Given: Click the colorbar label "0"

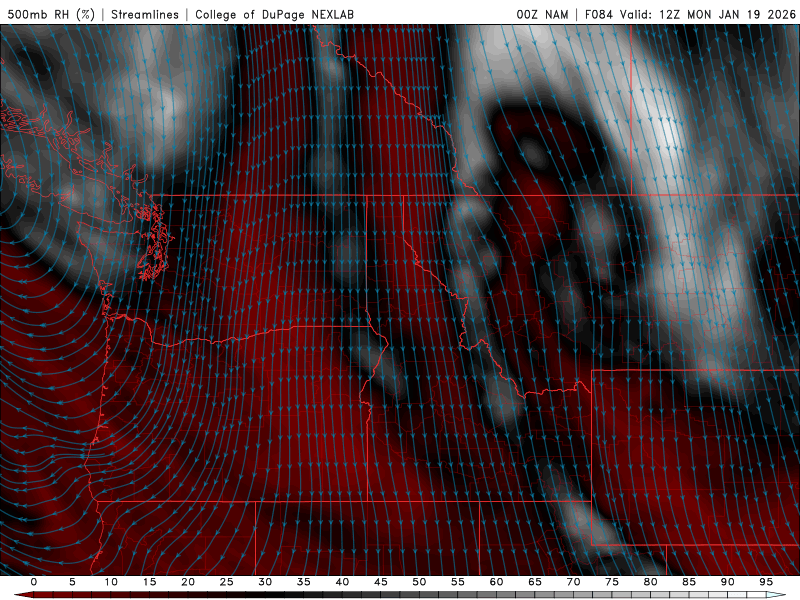Looking at the screenshot, I should 34,582.
